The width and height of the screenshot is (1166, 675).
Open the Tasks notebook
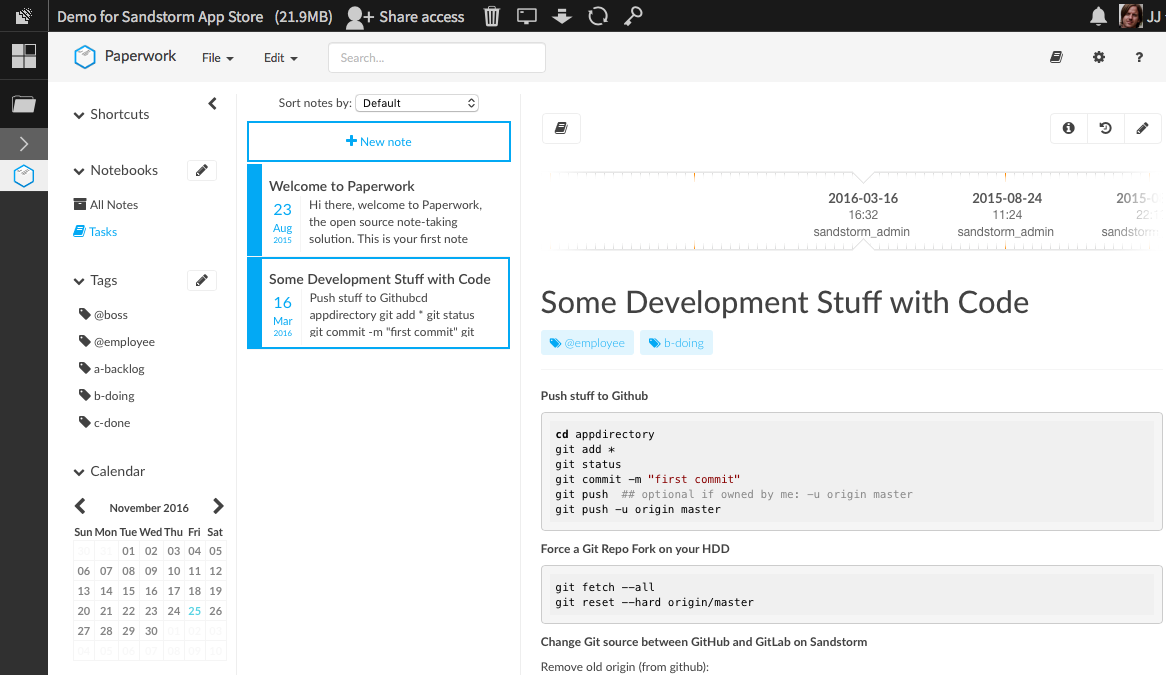(x=95, y=232)
